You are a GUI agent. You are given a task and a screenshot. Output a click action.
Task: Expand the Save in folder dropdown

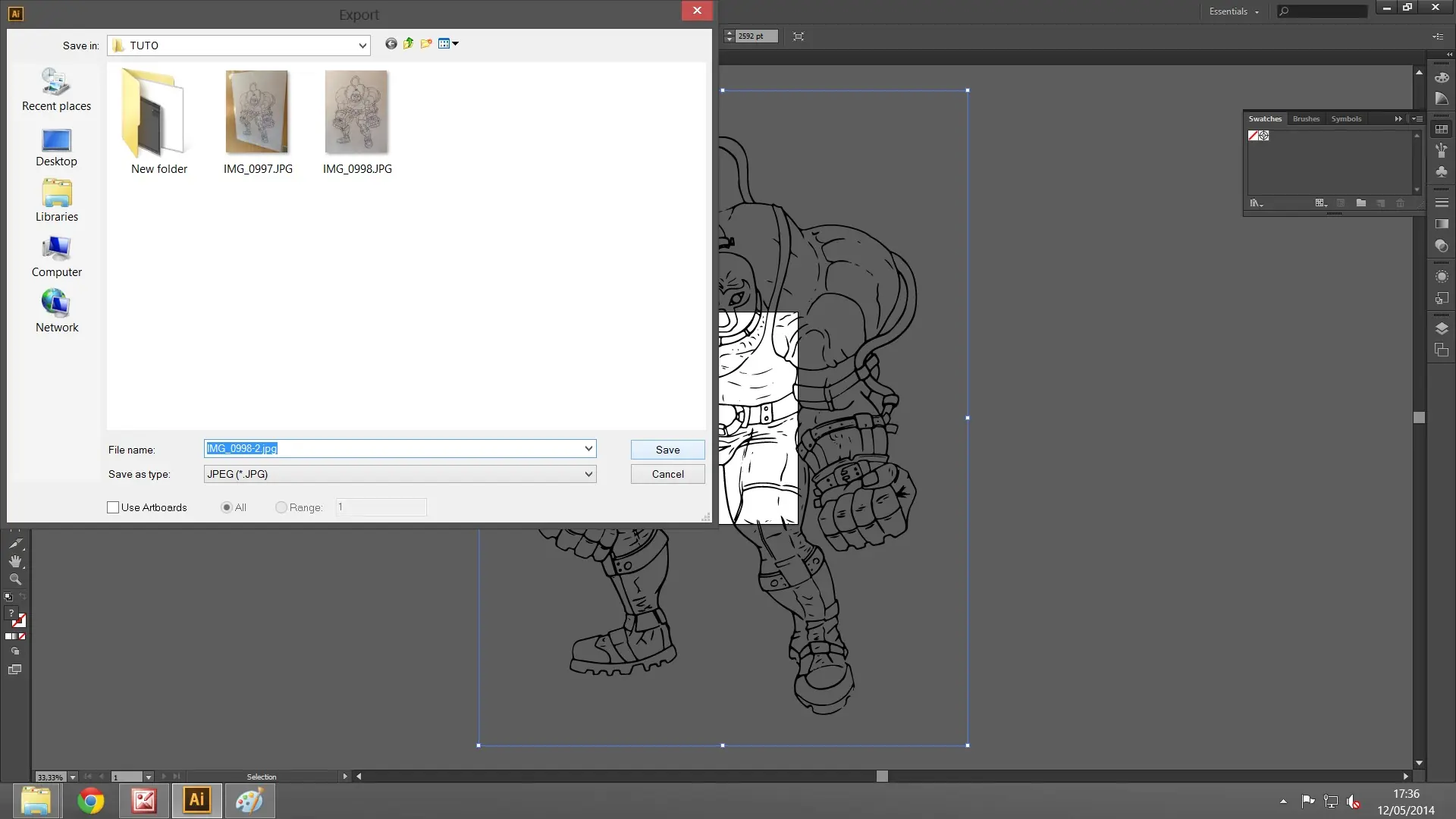362,45
